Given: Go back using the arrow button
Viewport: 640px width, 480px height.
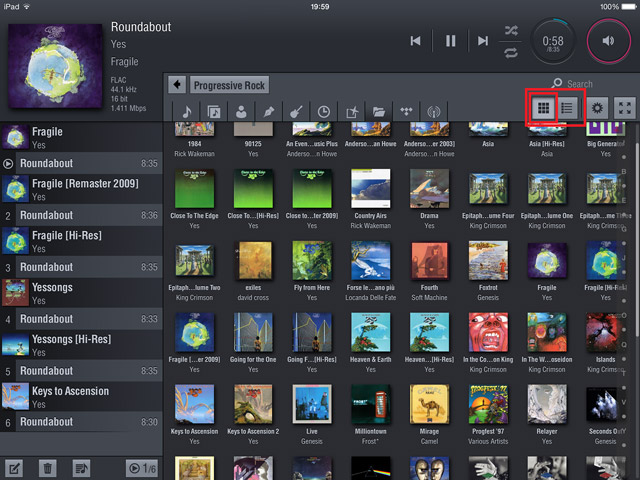Looking at the screenshot, I should coord(177,85).
